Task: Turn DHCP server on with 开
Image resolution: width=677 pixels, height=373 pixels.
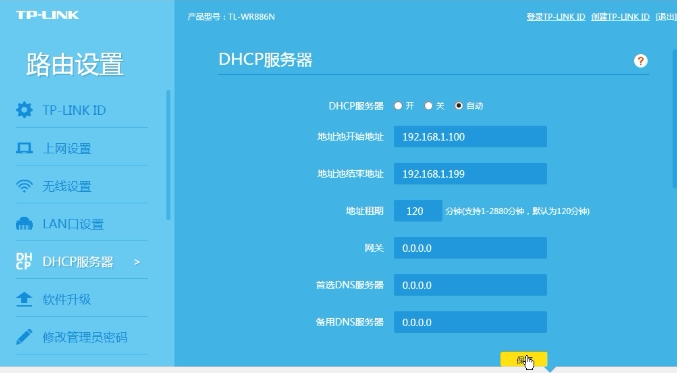Action: (398, 106)
